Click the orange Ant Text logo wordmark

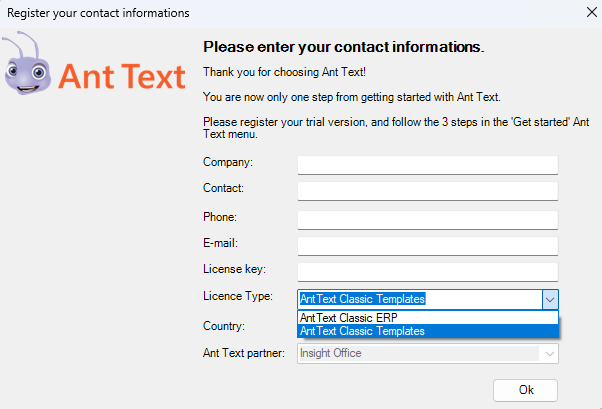(122, 77)
